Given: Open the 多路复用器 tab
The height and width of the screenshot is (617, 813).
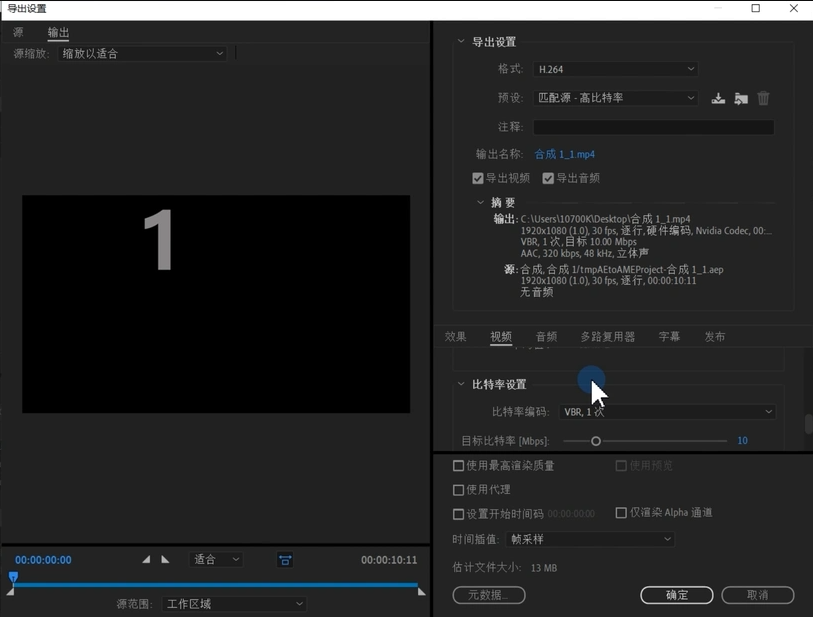Looking at the screenshot, I should tap(608, 336).
